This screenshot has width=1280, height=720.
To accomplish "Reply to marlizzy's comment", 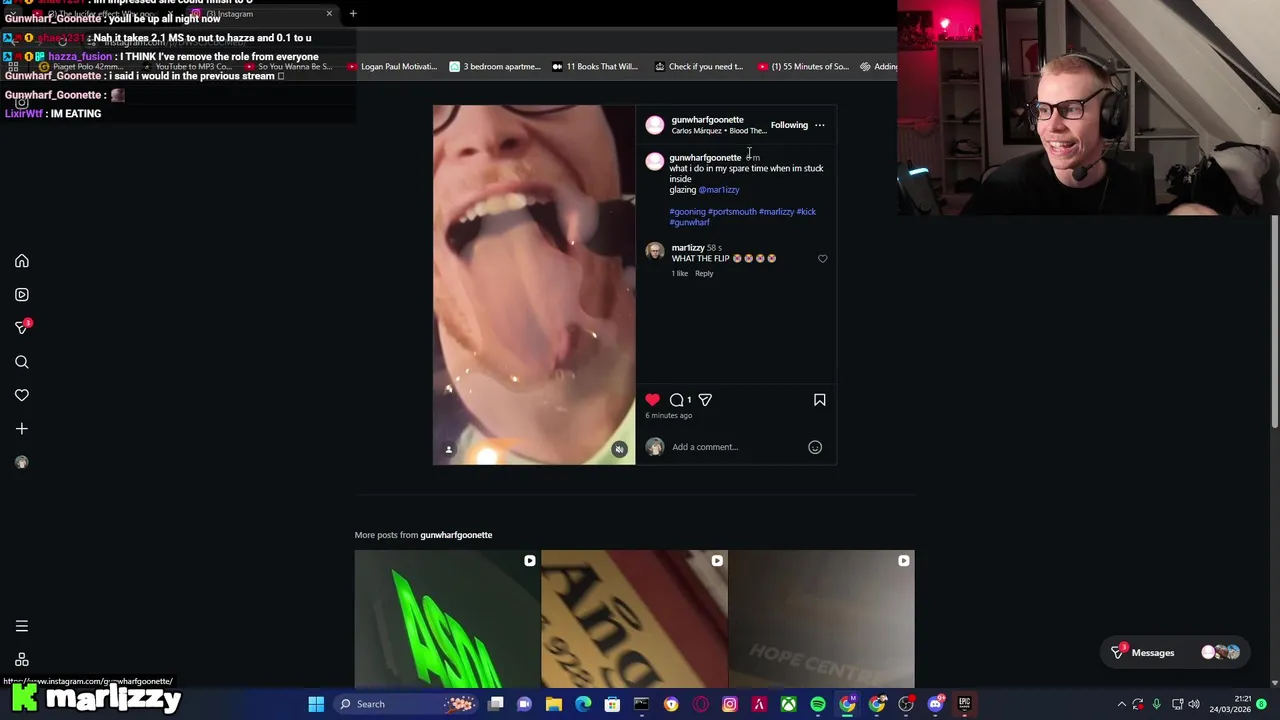I will 704,274.
